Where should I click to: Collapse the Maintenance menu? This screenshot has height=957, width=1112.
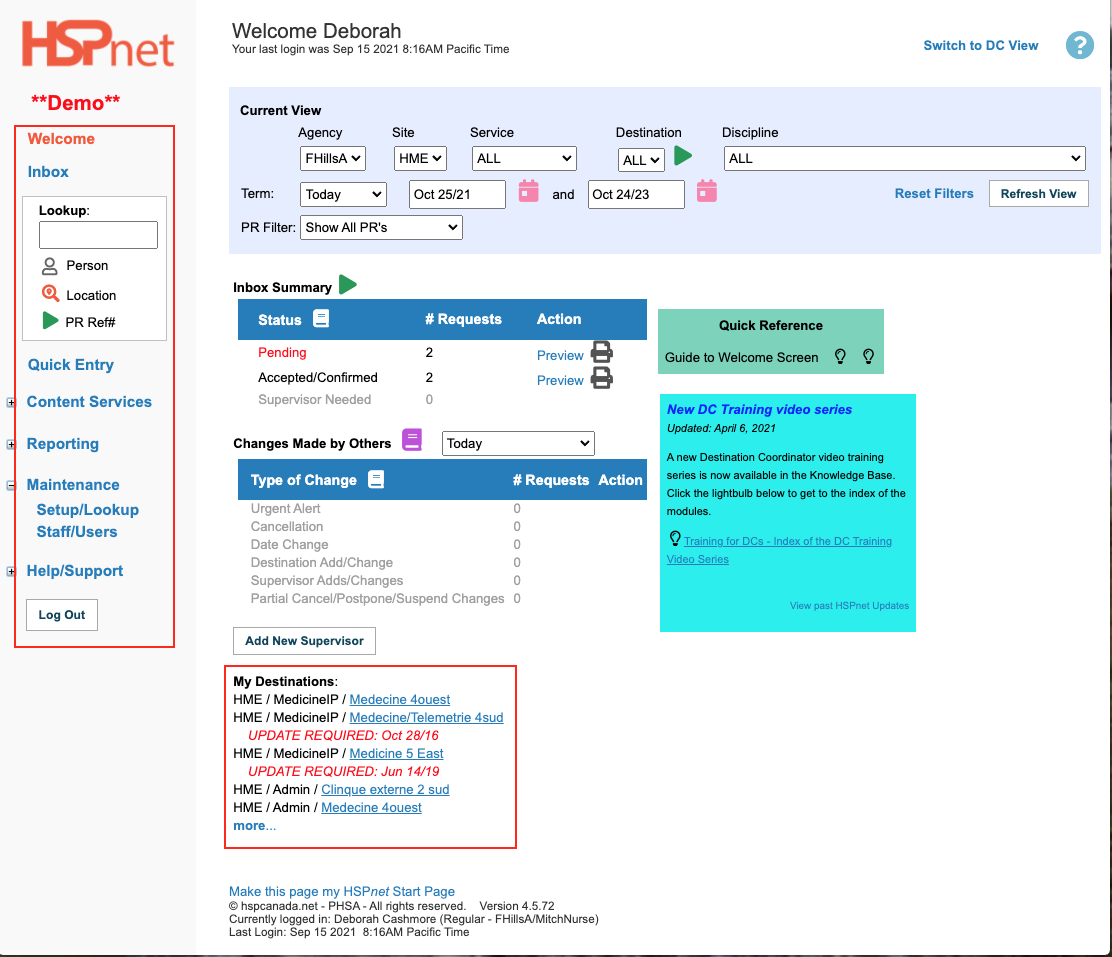click(x=11, y=485)
